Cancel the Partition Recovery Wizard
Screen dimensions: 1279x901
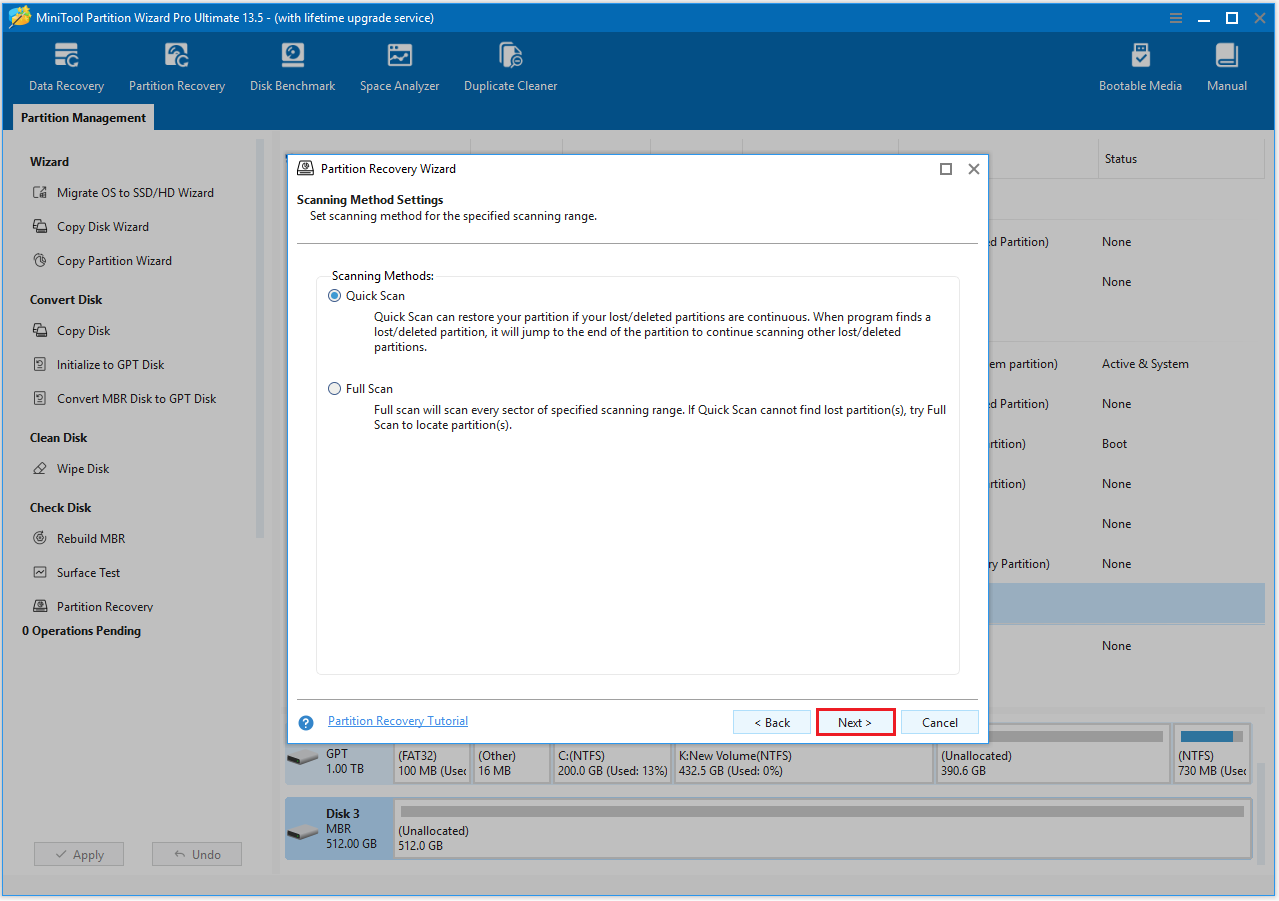(939, 721)
